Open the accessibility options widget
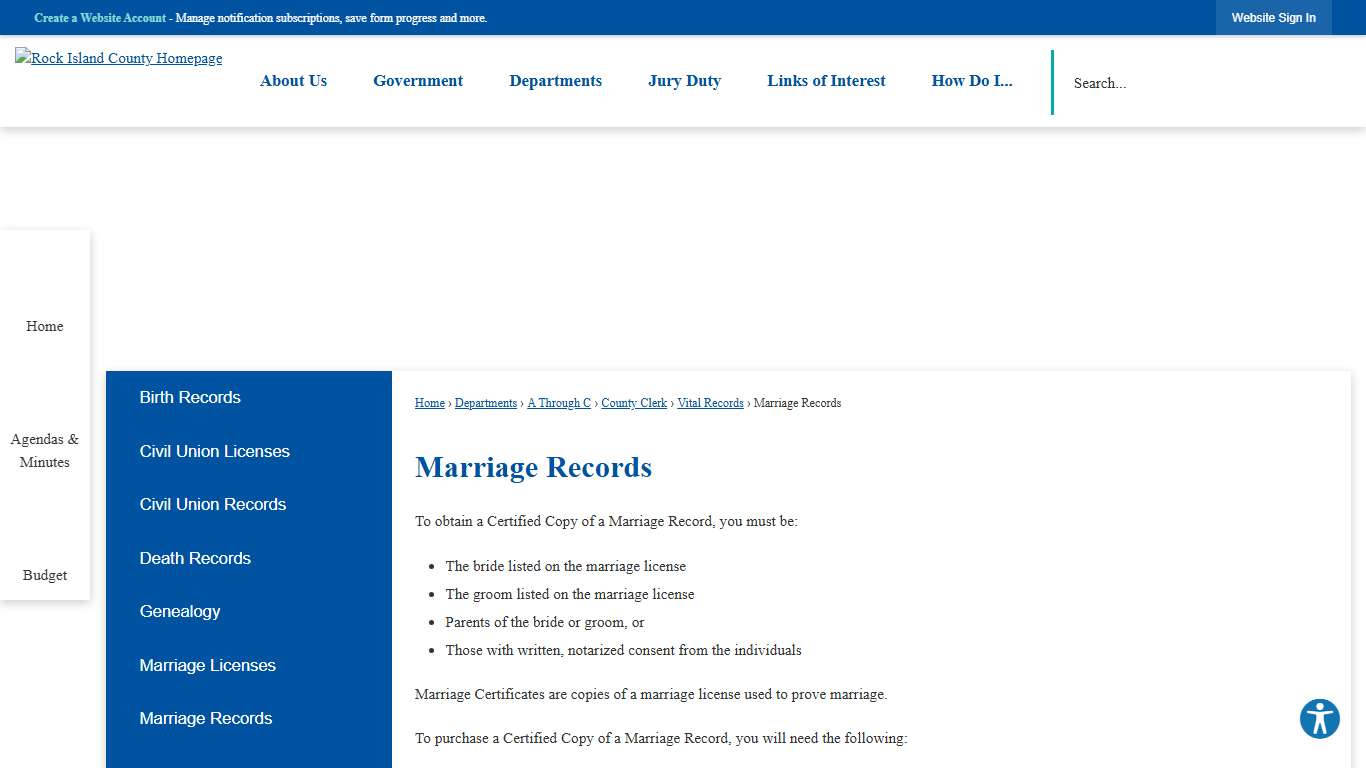Image resolution: width=1366 pixels, height=768 pixels. (x=1319, y=718)
